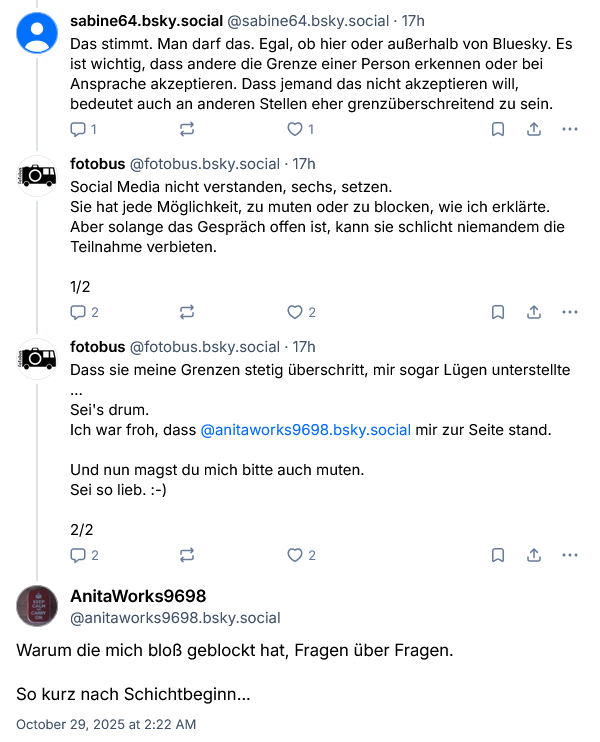Open more options on fotobus 1/2 post
The height and width of the screenshot is (742, 600).
click(570, 312)
